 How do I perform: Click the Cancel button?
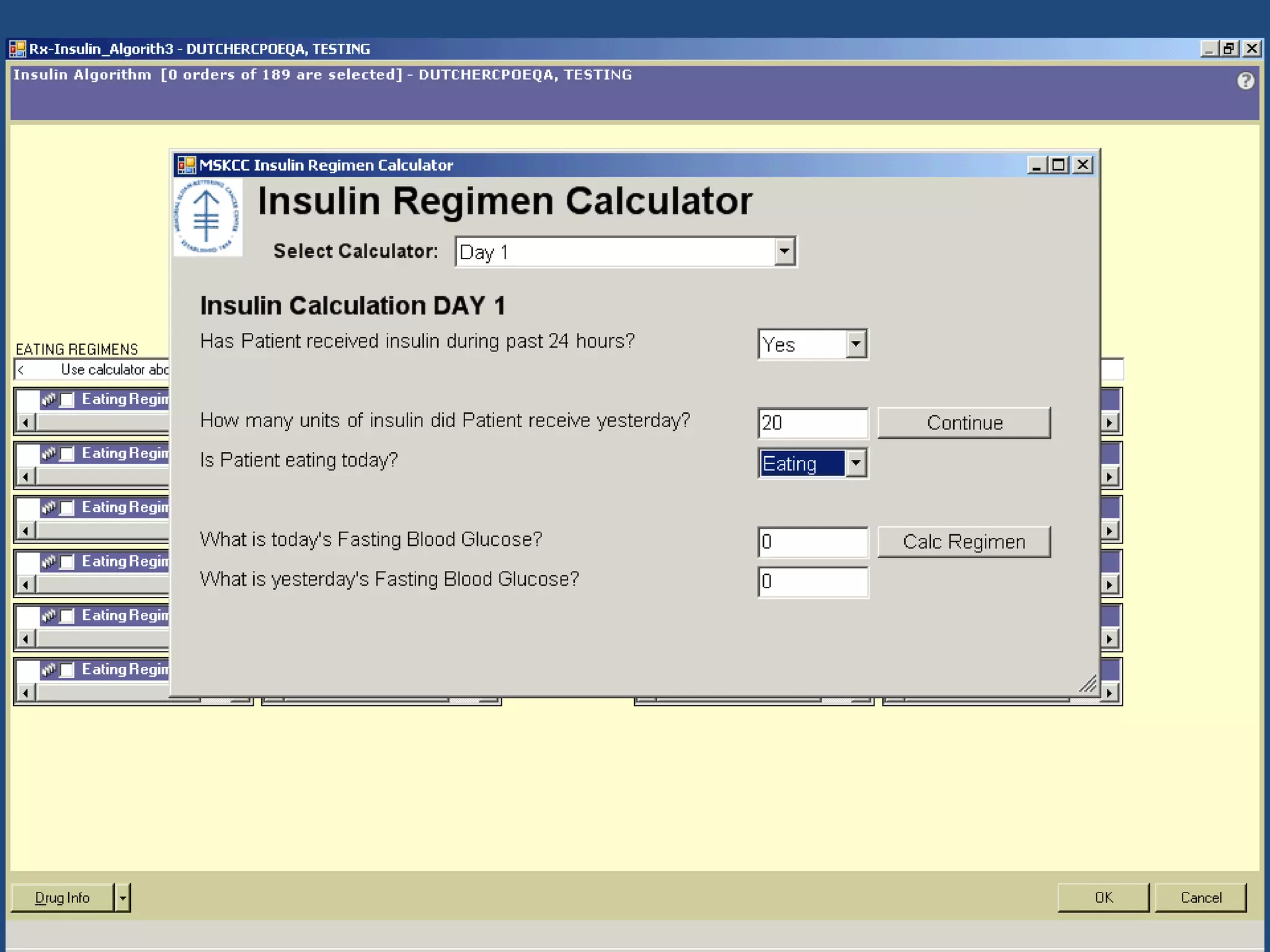tap(1201, 897)
